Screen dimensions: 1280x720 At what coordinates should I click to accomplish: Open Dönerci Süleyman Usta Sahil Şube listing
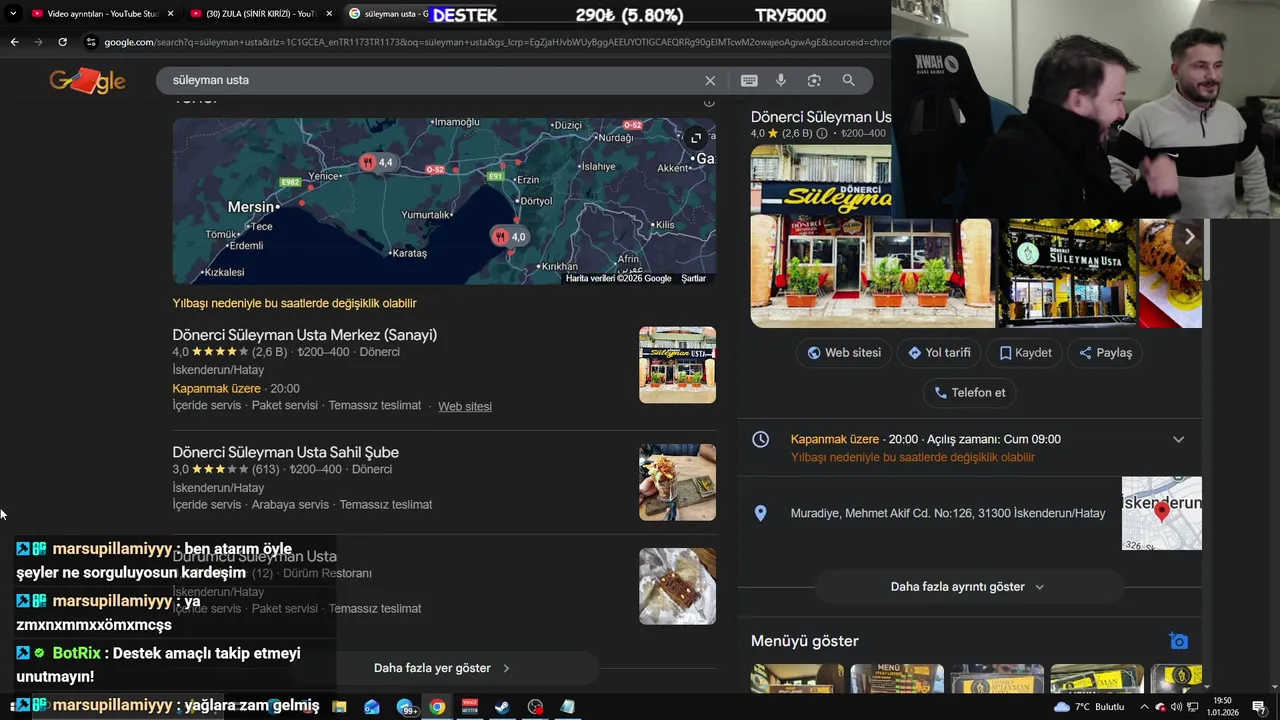click(x=285, y=452)
